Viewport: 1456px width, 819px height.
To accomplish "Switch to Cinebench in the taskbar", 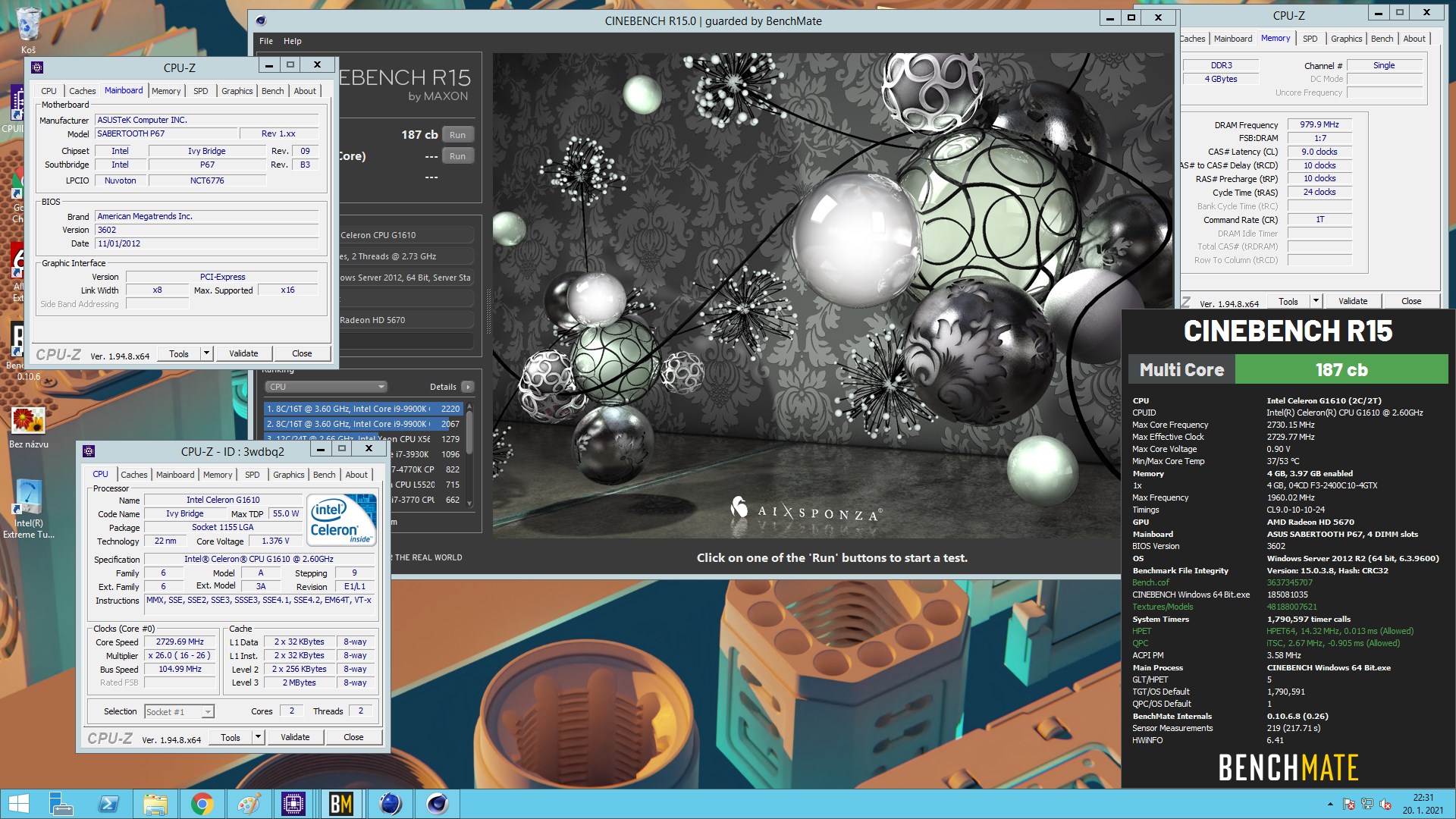I will pos(437,804).
